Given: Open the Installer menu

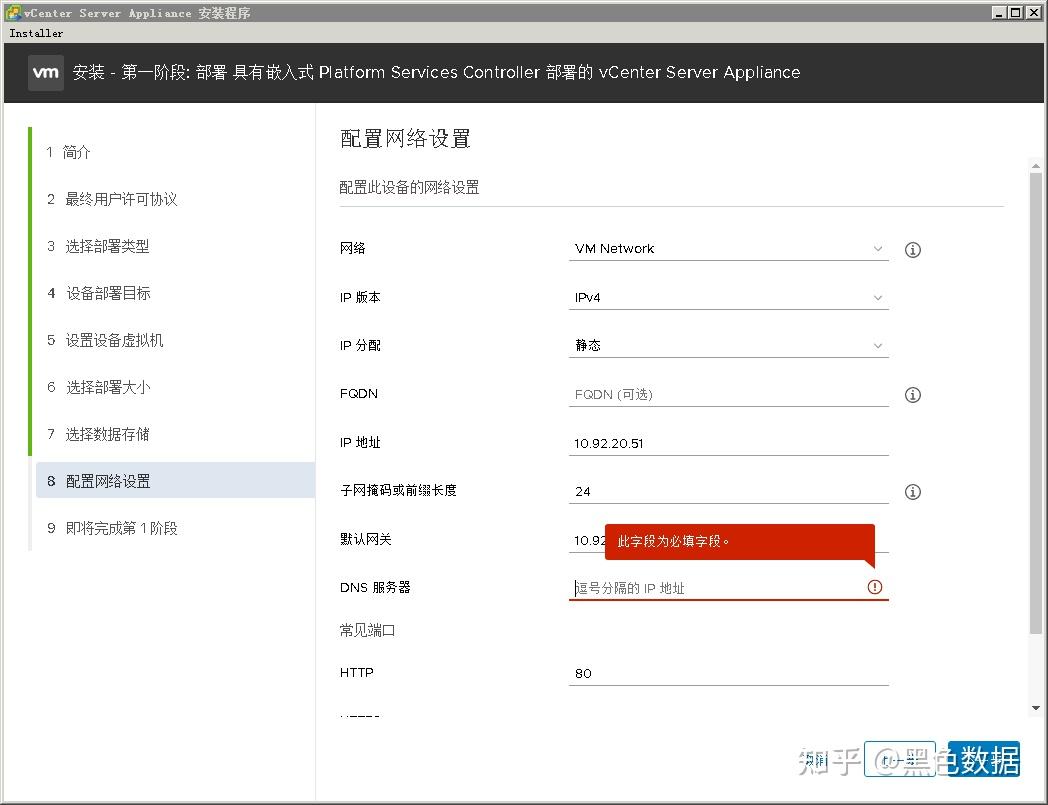Looking at the screenshot, I should tap(36, 33).
